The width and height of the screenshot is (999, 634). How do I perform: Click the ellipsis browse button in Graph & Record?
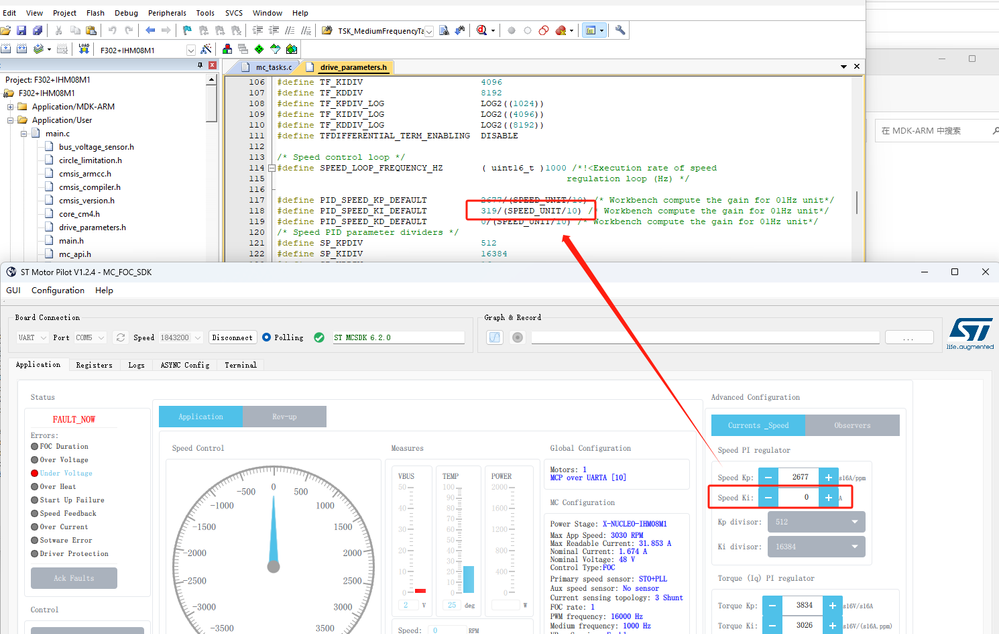pos(909,338)
